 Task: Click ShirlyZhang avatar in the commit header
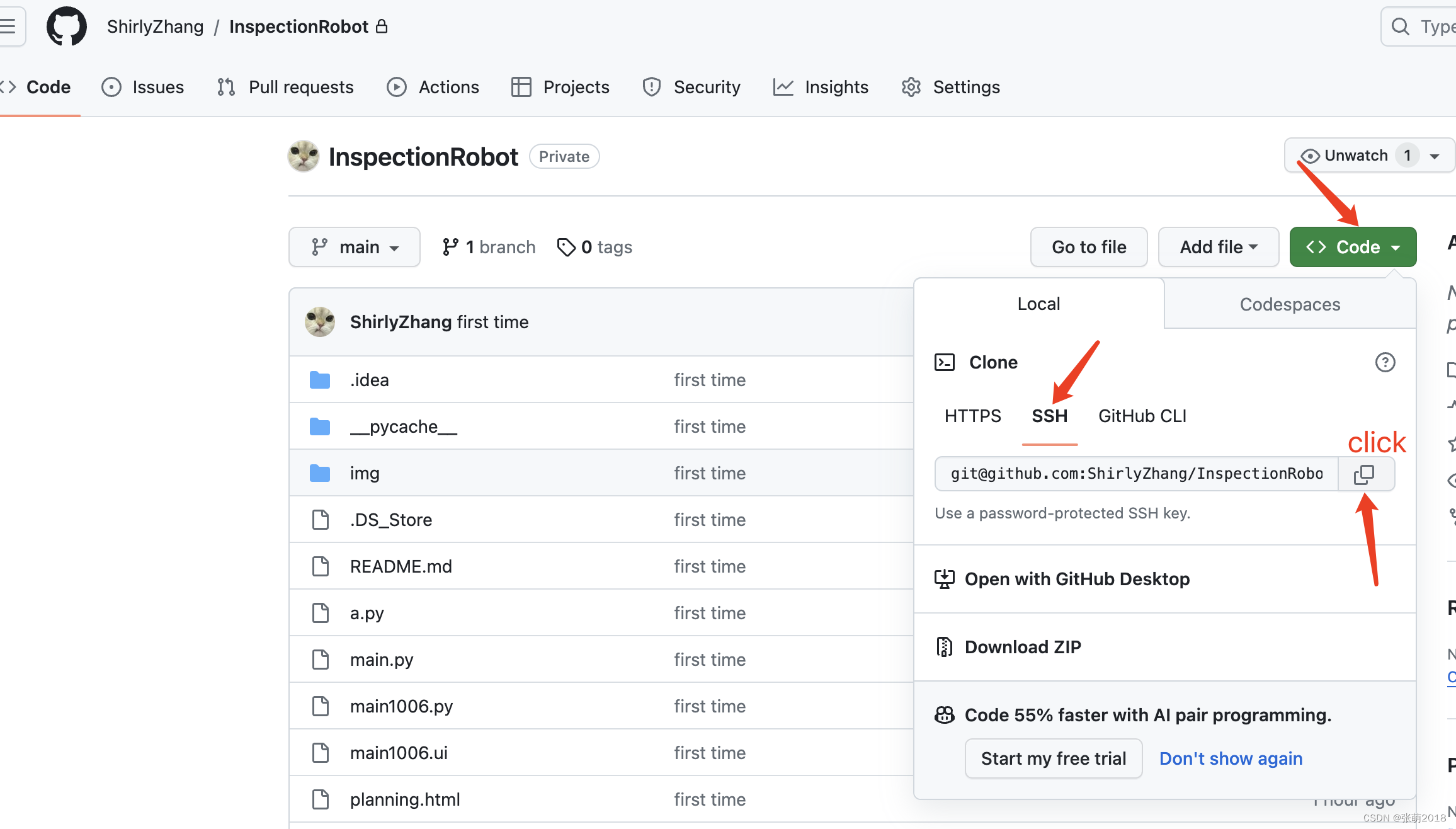pyautogui.click(x=320, y=322)
